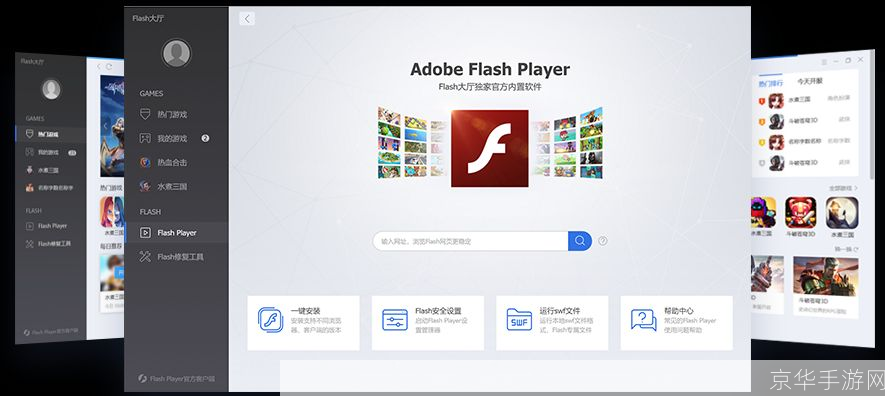Image resolution: width=885 pixels, height=396 pixels.
Task: Click the knight game icon in right window
Action: (842, 213)
